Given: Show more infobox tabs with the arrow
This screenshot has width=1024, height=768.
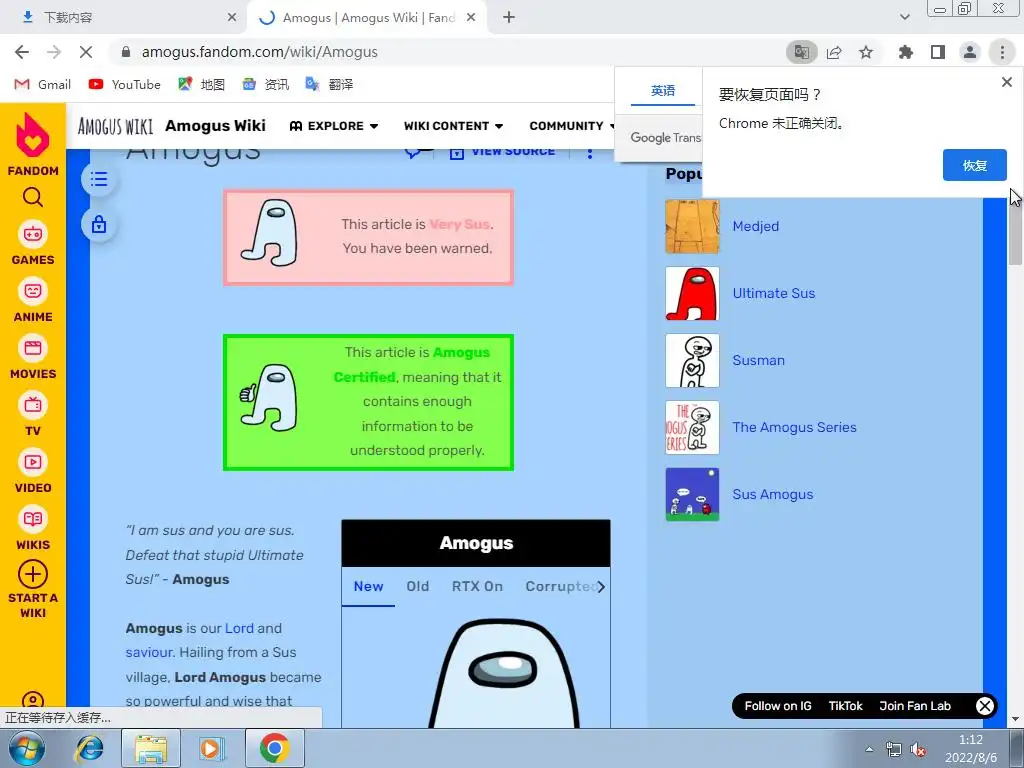Looking at the screenshot, I should coord(601,587).
